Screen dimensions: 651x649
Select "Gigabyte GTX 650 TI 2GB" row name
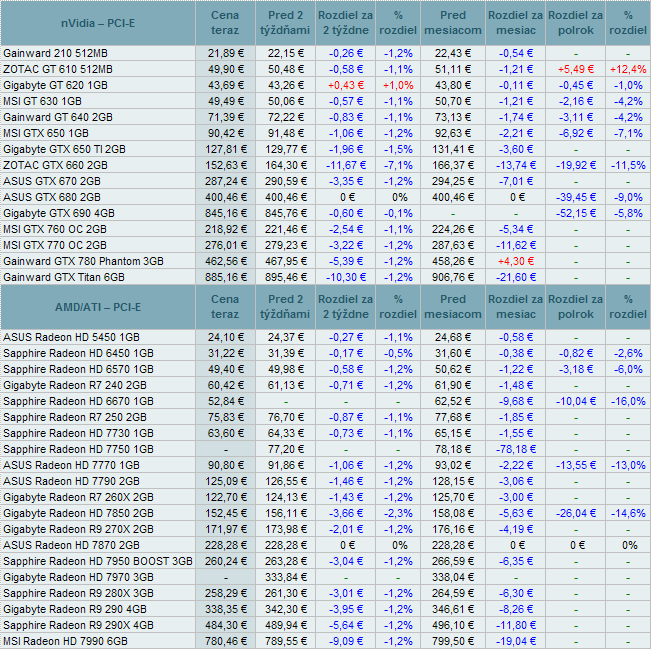coord(64,149)
